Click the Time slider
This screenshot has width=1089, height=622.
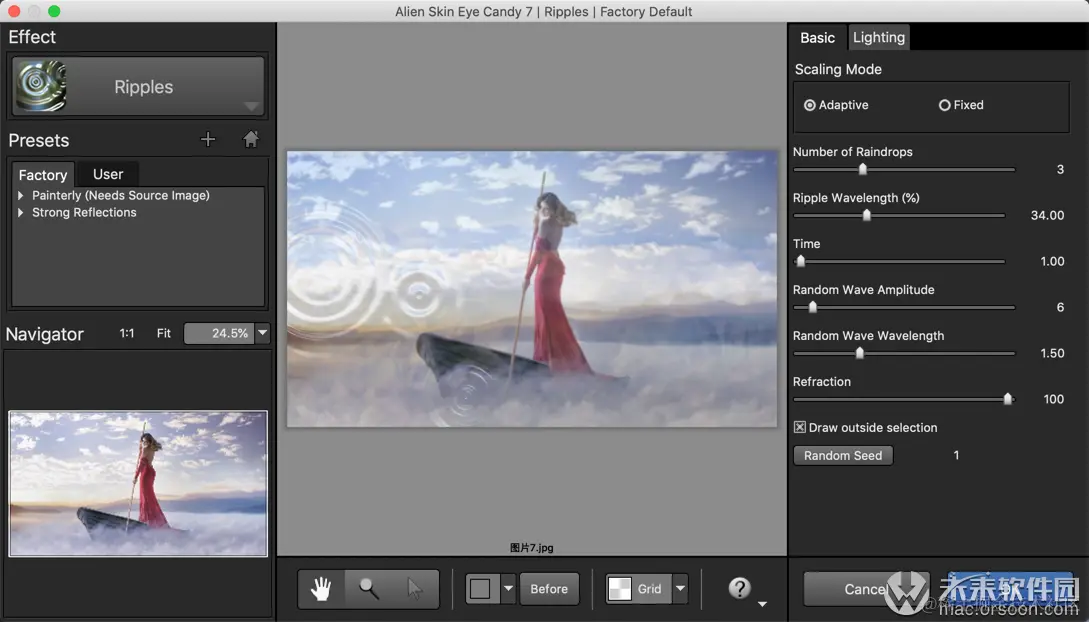pyautogui.click(x=899, y=261)
